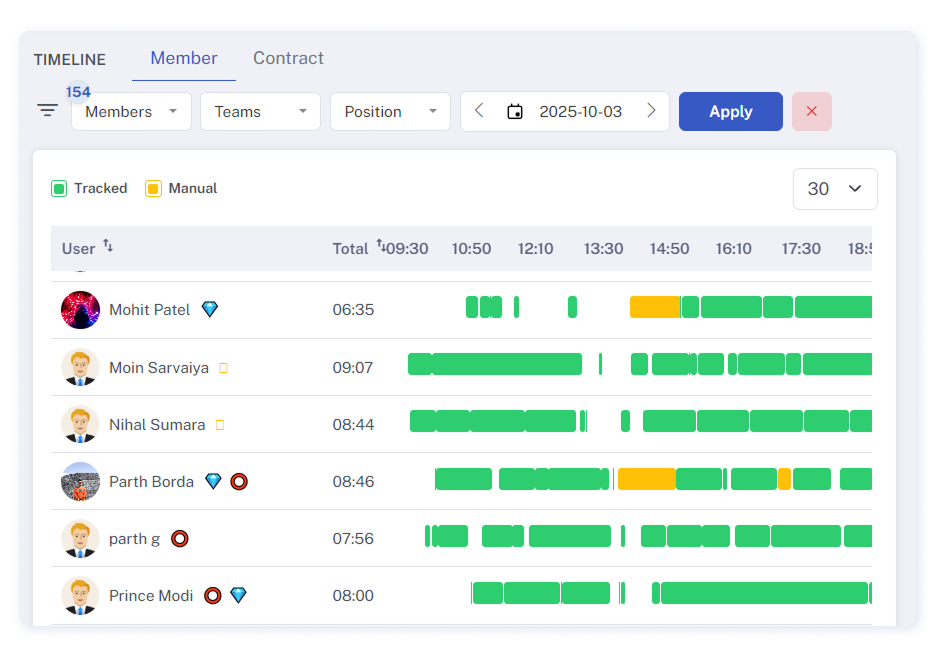934x656 pixels.
Task: Open the 30 page size dropdown
Action: point(834,189)
